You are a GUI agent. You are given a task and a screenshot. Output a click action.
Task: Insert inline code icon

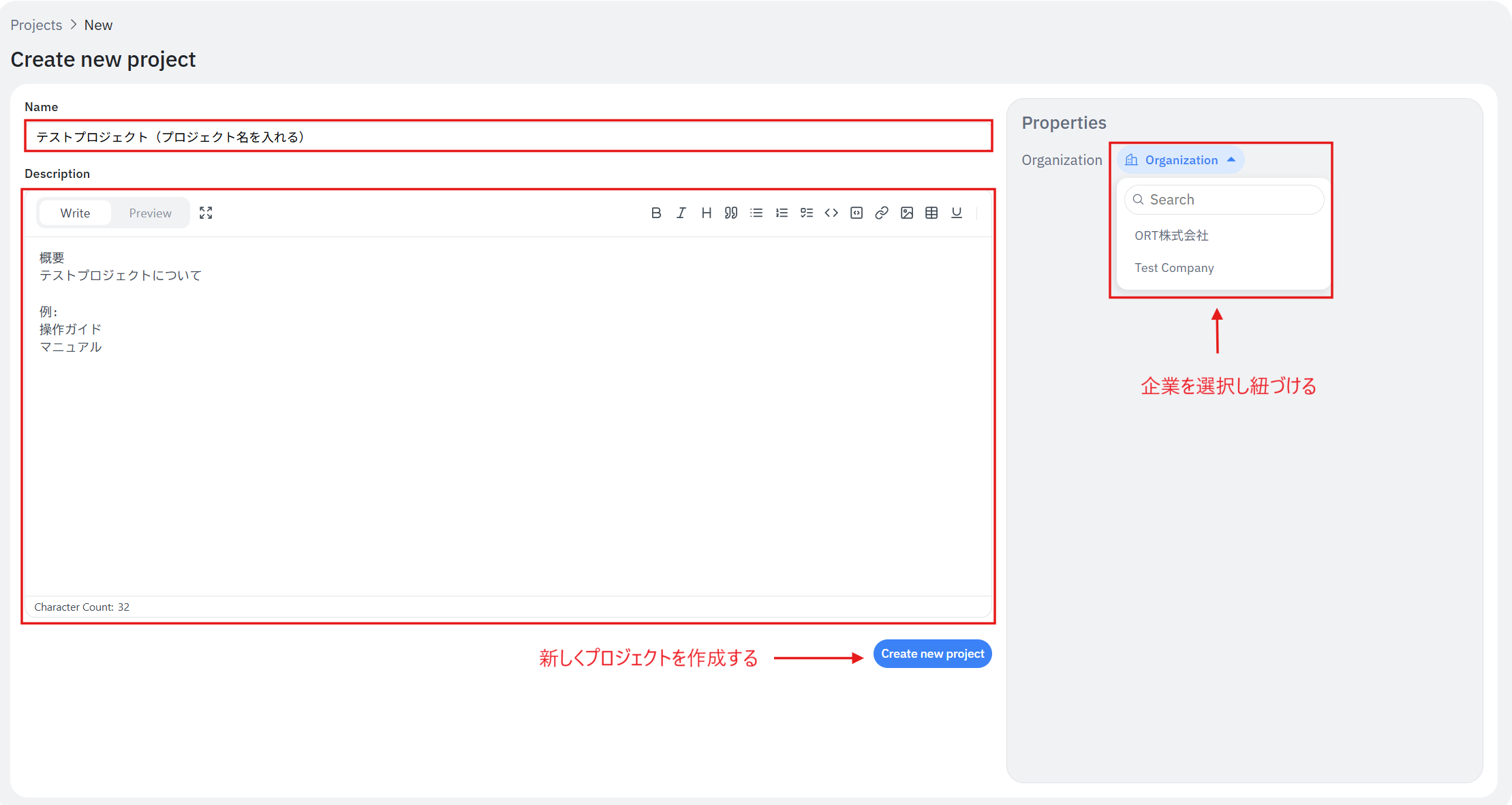(x=831, y=213)
